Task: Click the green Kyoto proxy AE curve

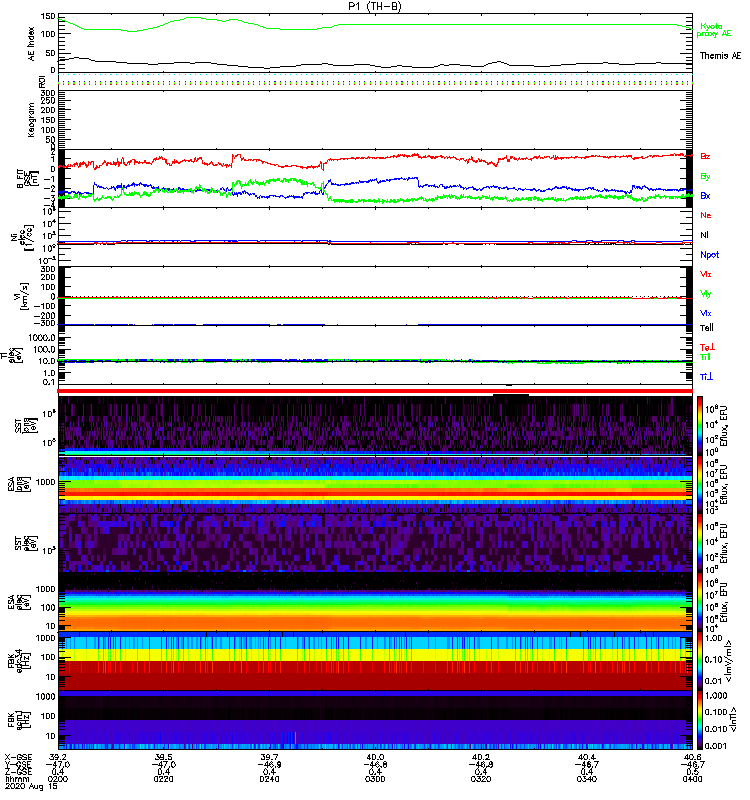Action: [375, 24]
